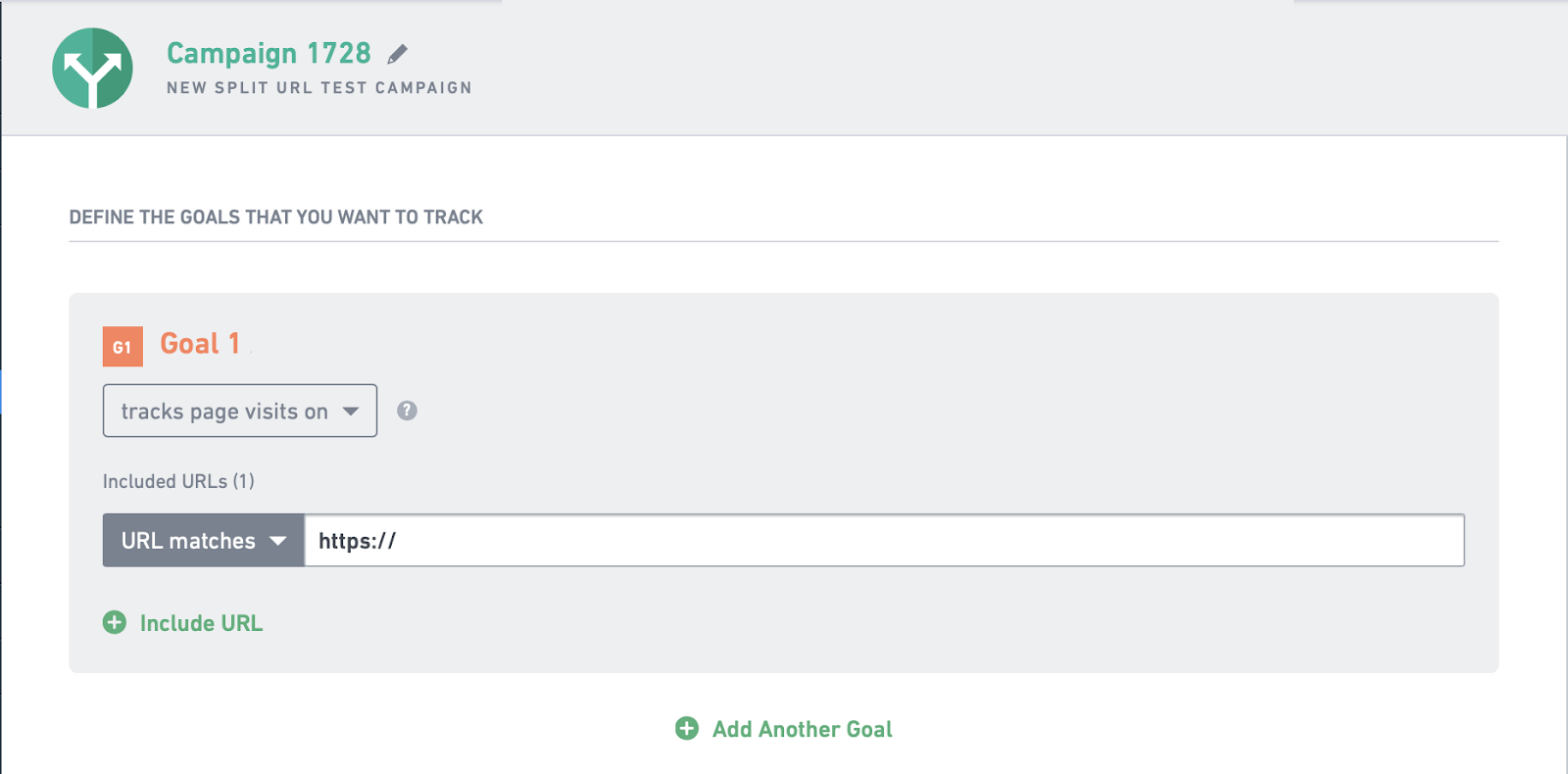Image resolution: width=1568 pixels, height=774 pixels.
Task: Click the URL matches label text
Action: (x=188, y=541)
